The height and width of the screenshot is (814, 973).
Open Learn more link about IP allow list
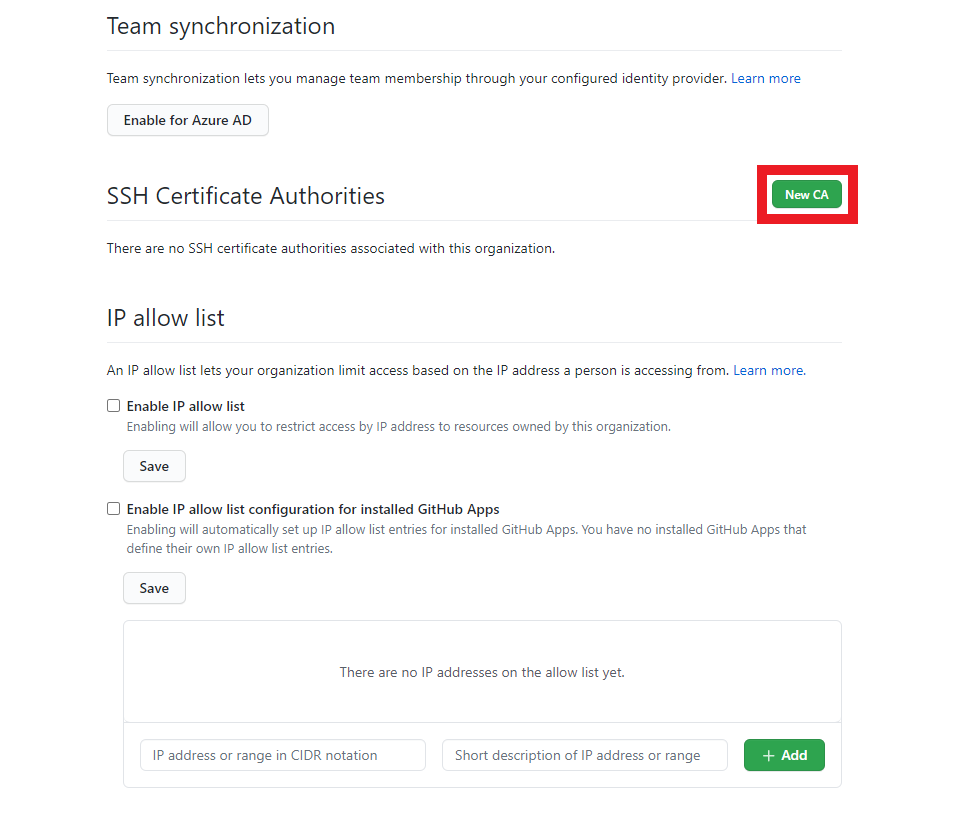click(x=769, y=370)
